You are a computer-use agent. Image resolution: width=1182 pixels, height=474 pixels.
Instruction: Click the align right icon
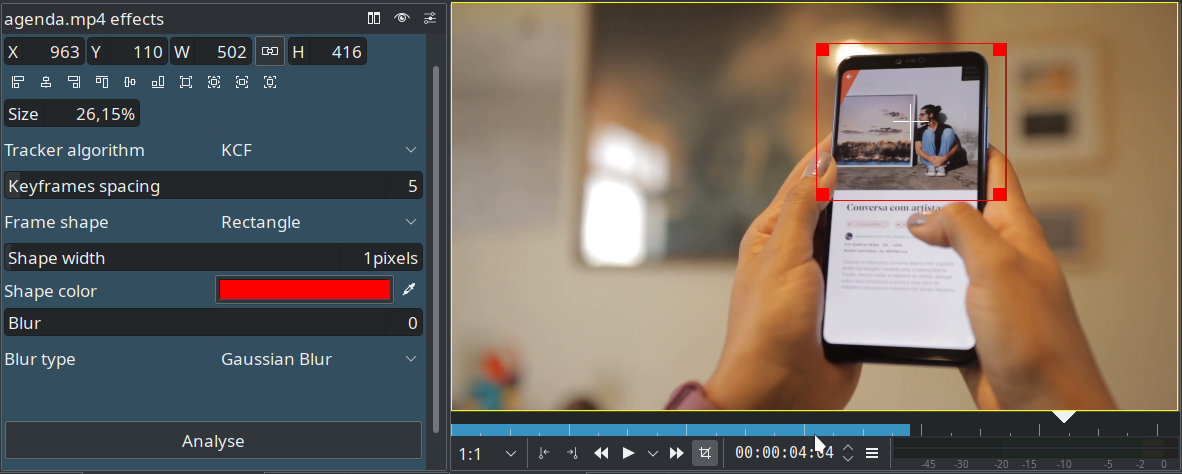coord(74,82)
